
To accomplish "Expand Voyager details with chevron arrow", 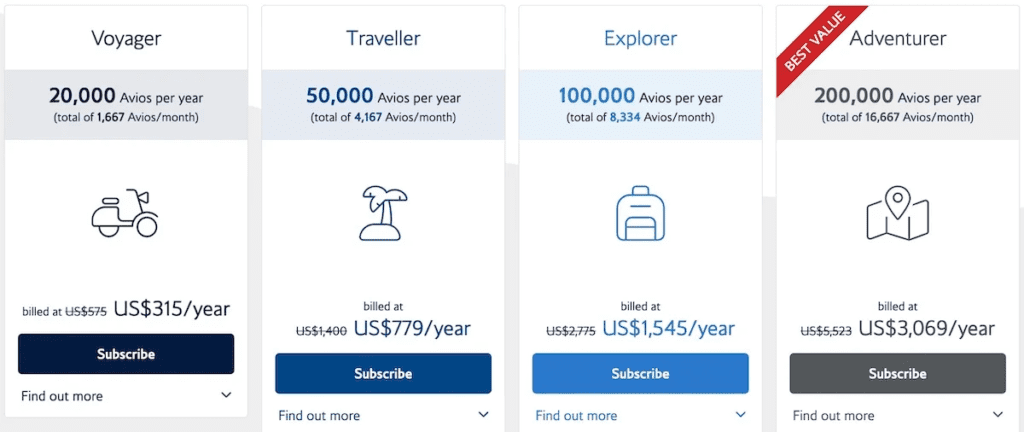I will tap(226, 395).
